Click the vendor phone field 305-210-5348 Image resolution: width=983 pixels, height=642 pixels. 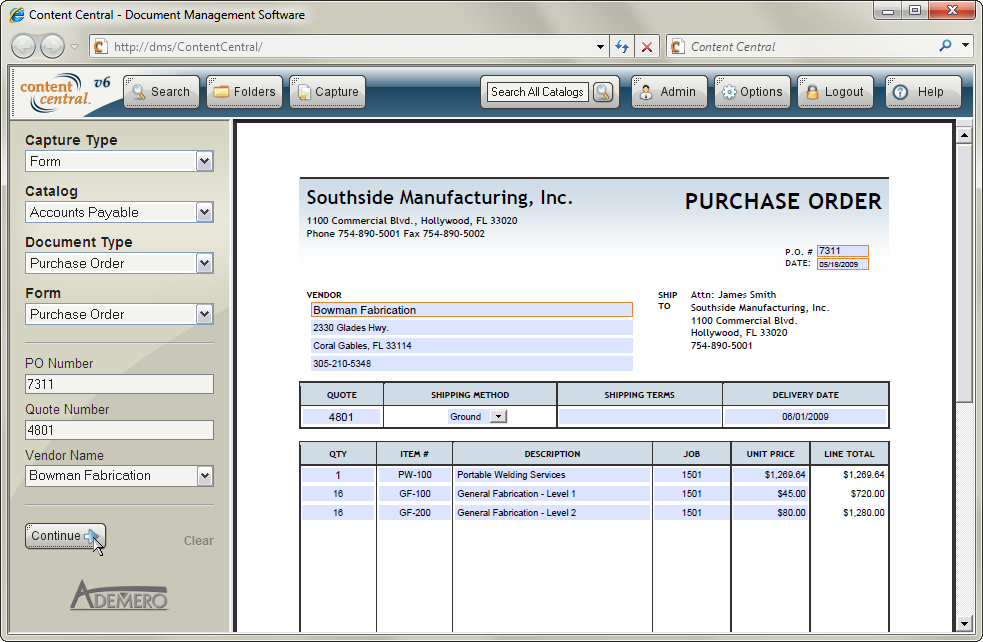471,363
